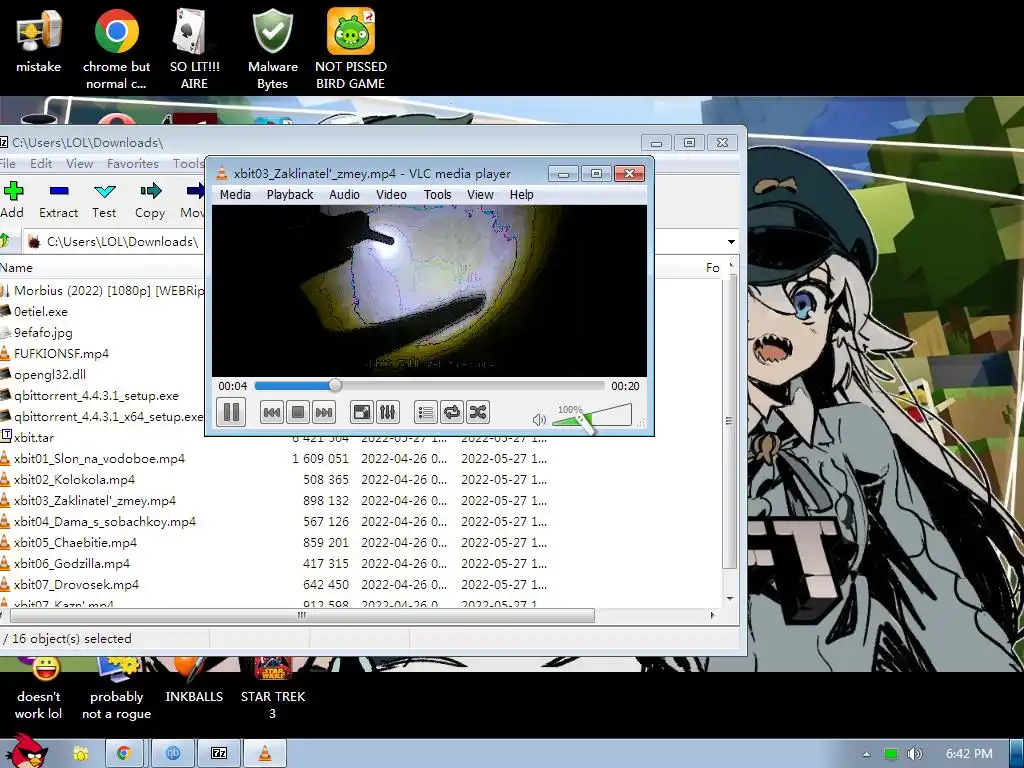Select opengl32.dll file
Image resolution: width=1024 pixels, height=768 pixels.
[x=50, y=374]
